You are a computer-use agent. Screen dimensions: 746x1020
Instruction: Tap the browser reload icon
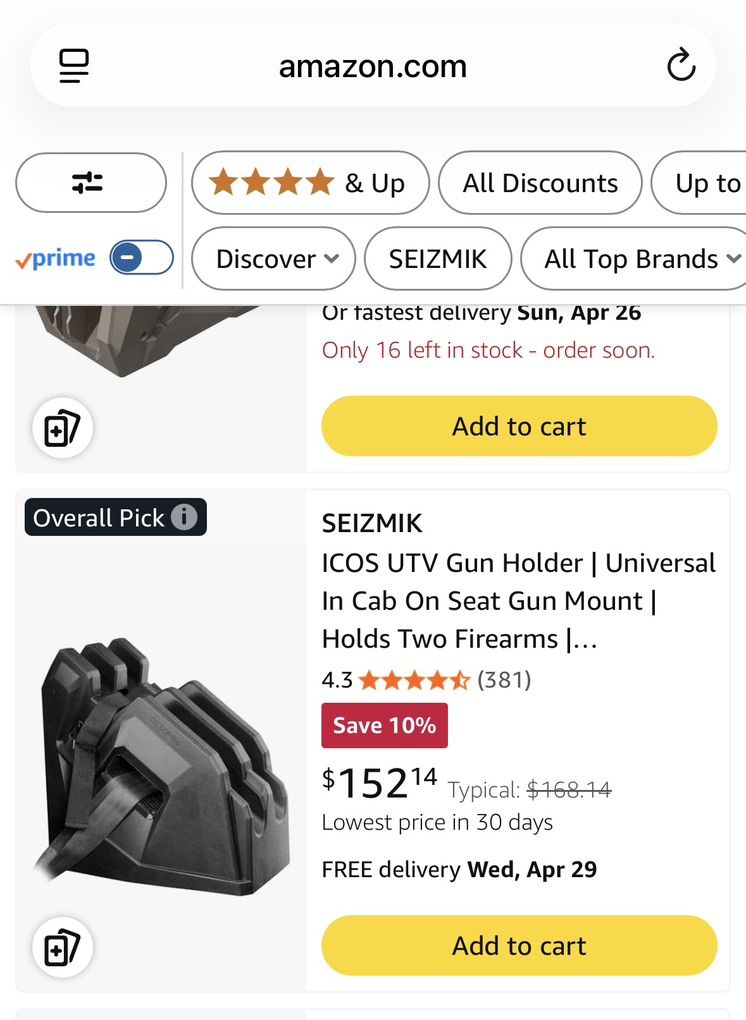[681, 67]
